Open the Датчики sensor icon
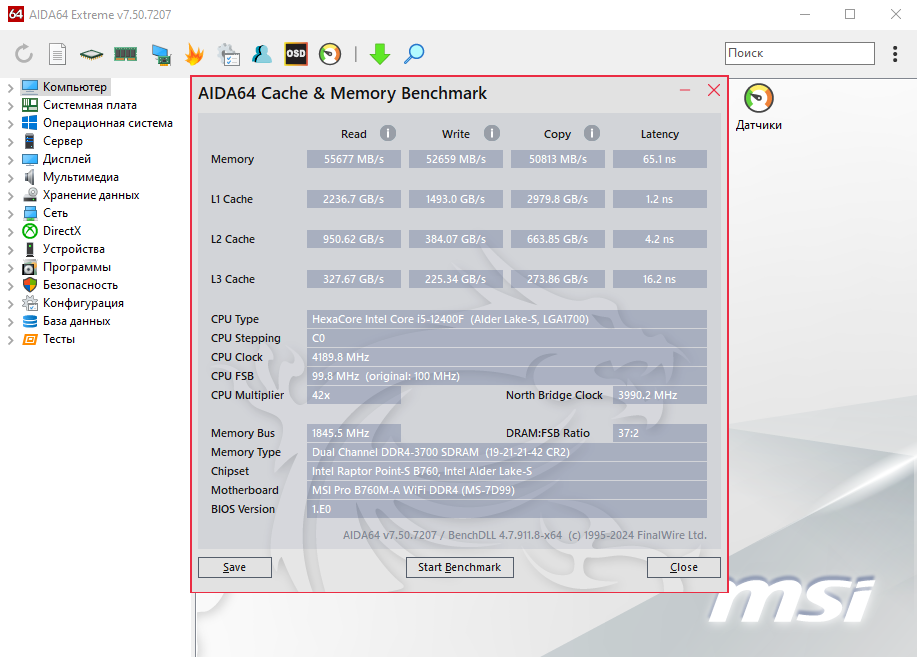Image resolution: width=917 pixels, height=657 pixels. [x=759, y=98]
